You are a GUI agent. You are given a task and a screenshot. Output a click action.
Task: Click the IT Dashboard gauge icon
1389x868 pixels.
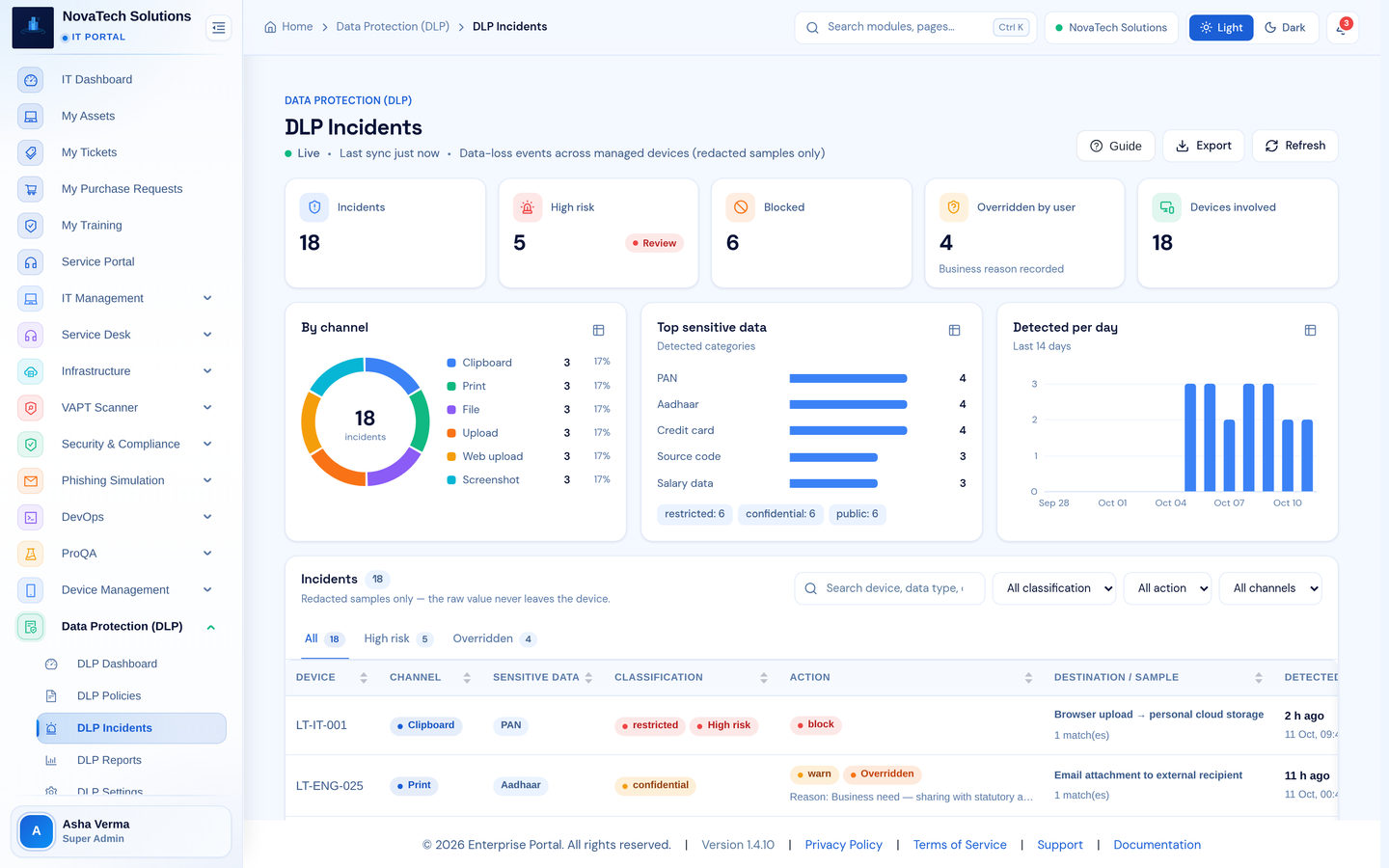(31, 80)
